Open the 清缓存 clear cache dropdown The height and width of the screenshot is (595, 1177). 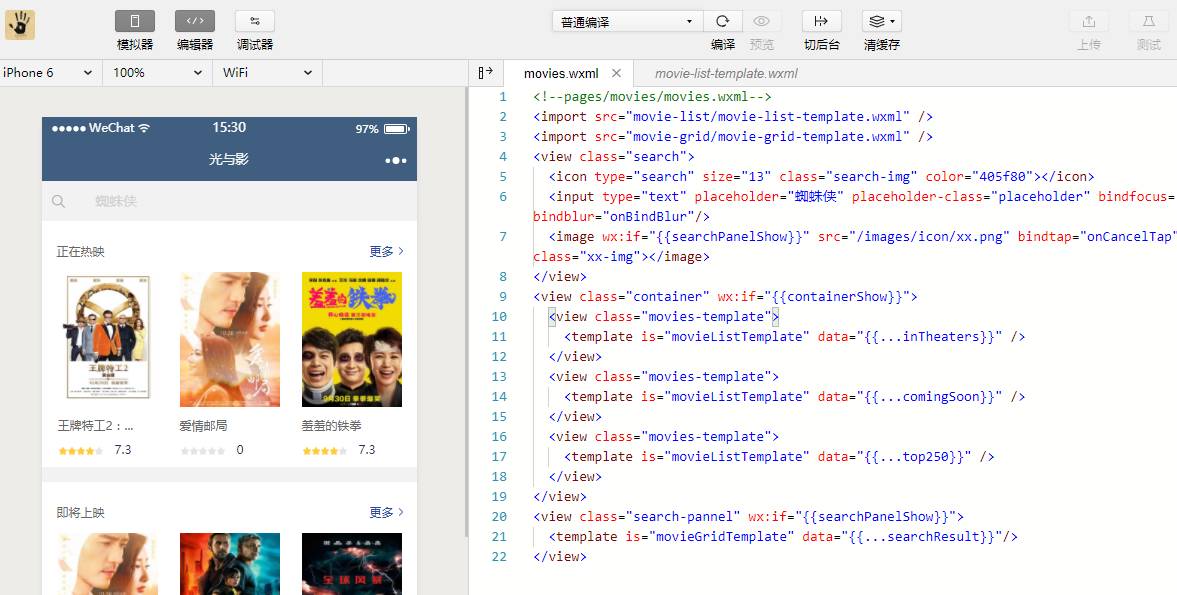[882, 21]
